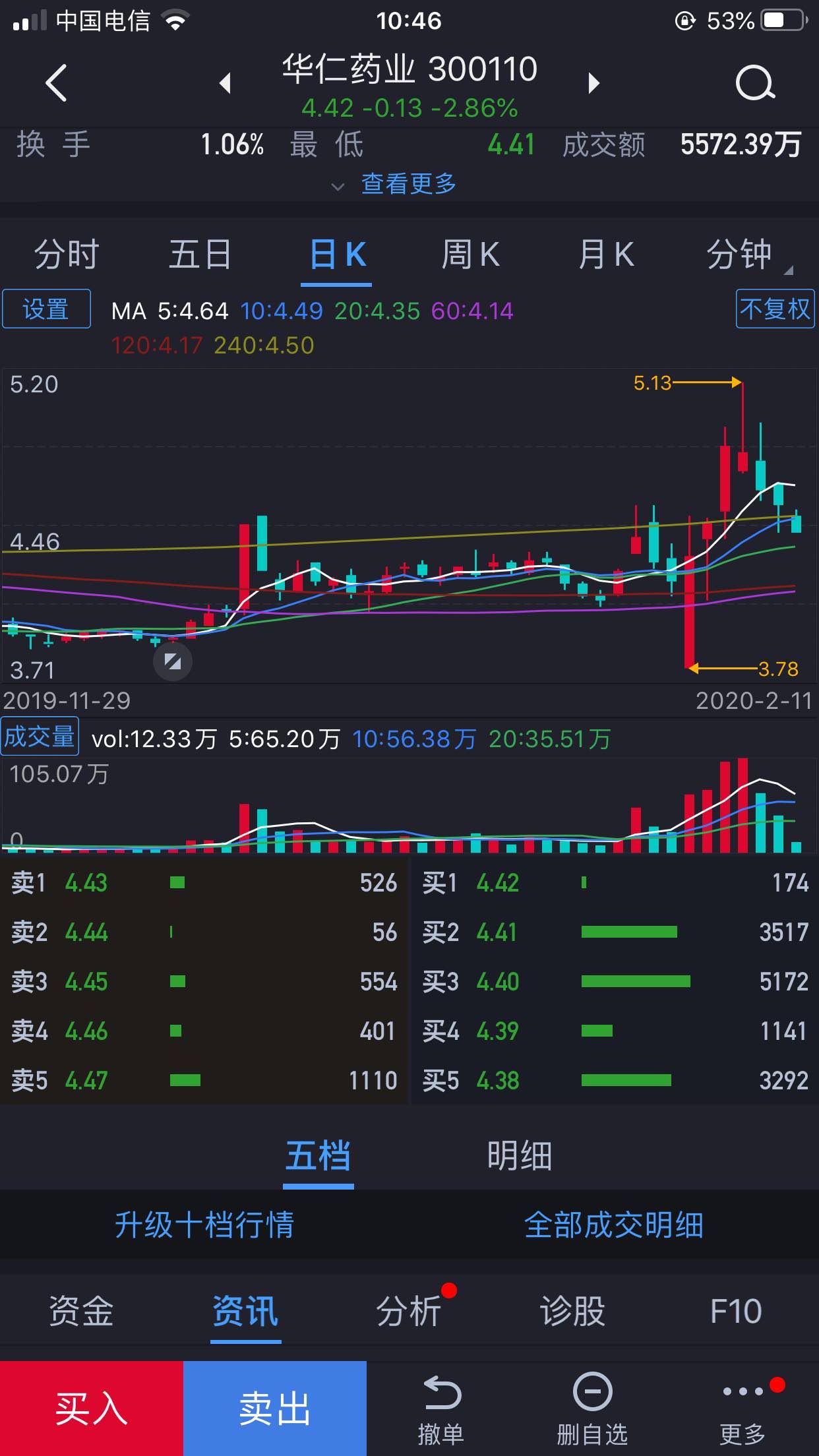Open the search magnifier icon
Viewport: 819px width, 1456px height.
(755, 83)
